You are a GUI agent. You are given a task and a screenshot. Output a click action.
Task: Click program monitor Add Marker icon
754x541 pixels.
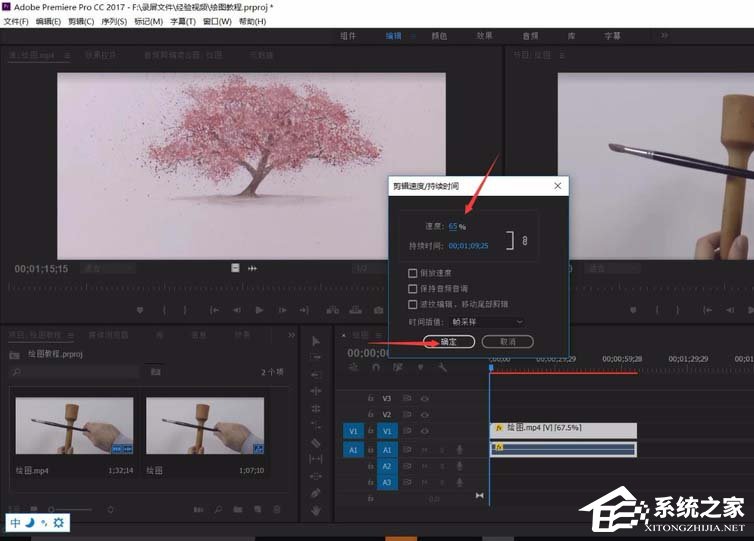(633, 310)
